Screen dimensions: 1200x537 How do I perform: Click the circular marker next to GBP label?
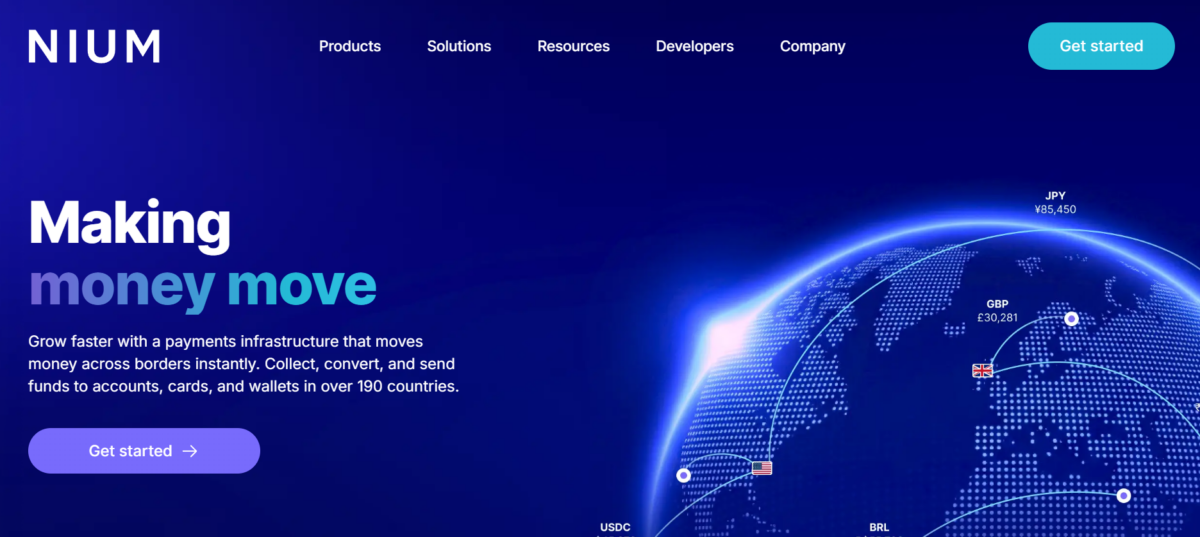[1071, 319]
